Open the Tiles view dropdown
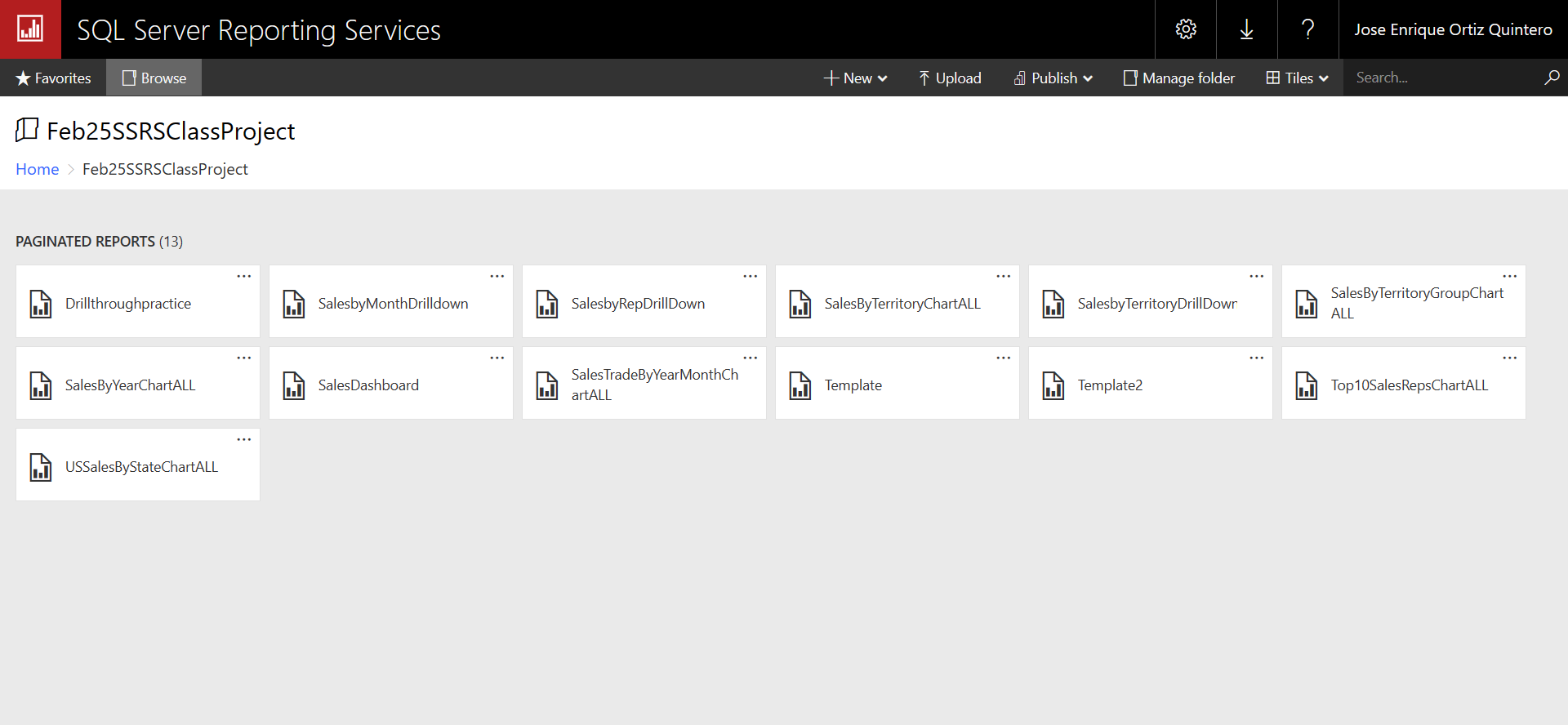This screenshot has height=725, width=1568. [1297, 78]
